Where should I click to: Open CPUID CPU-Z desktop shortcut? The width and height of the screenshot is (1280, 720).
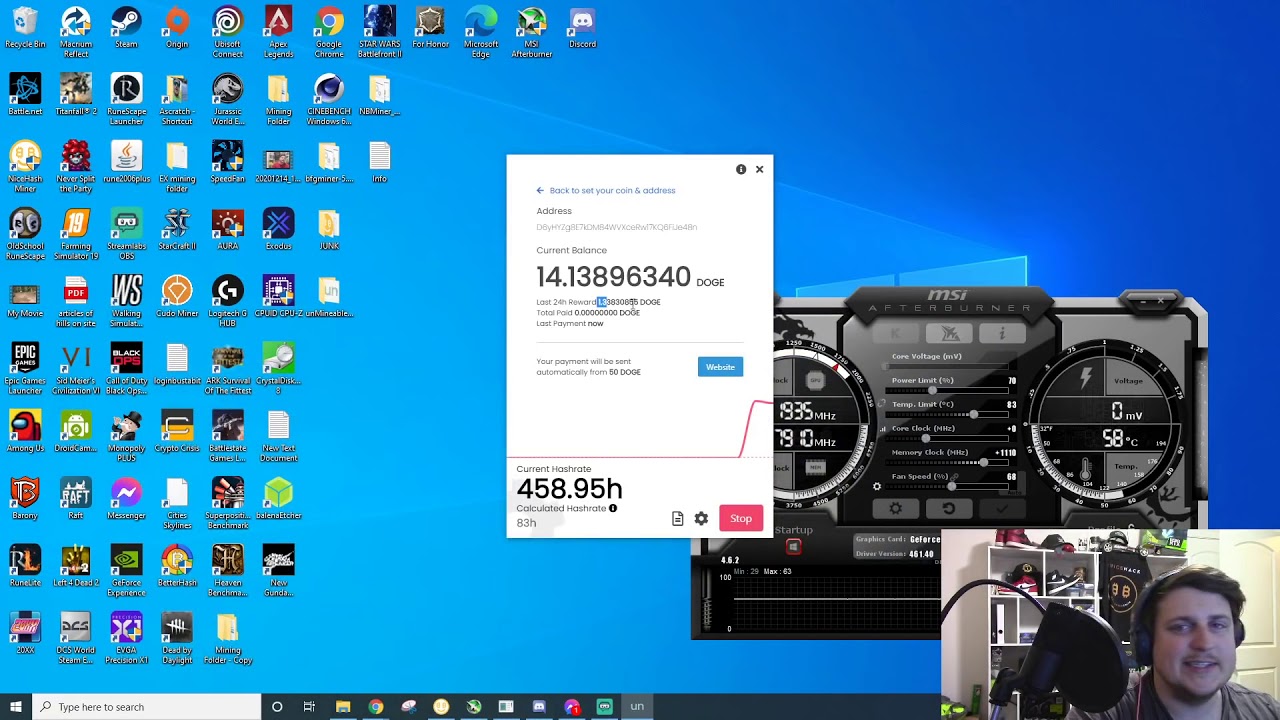click(x=279, y=298)
